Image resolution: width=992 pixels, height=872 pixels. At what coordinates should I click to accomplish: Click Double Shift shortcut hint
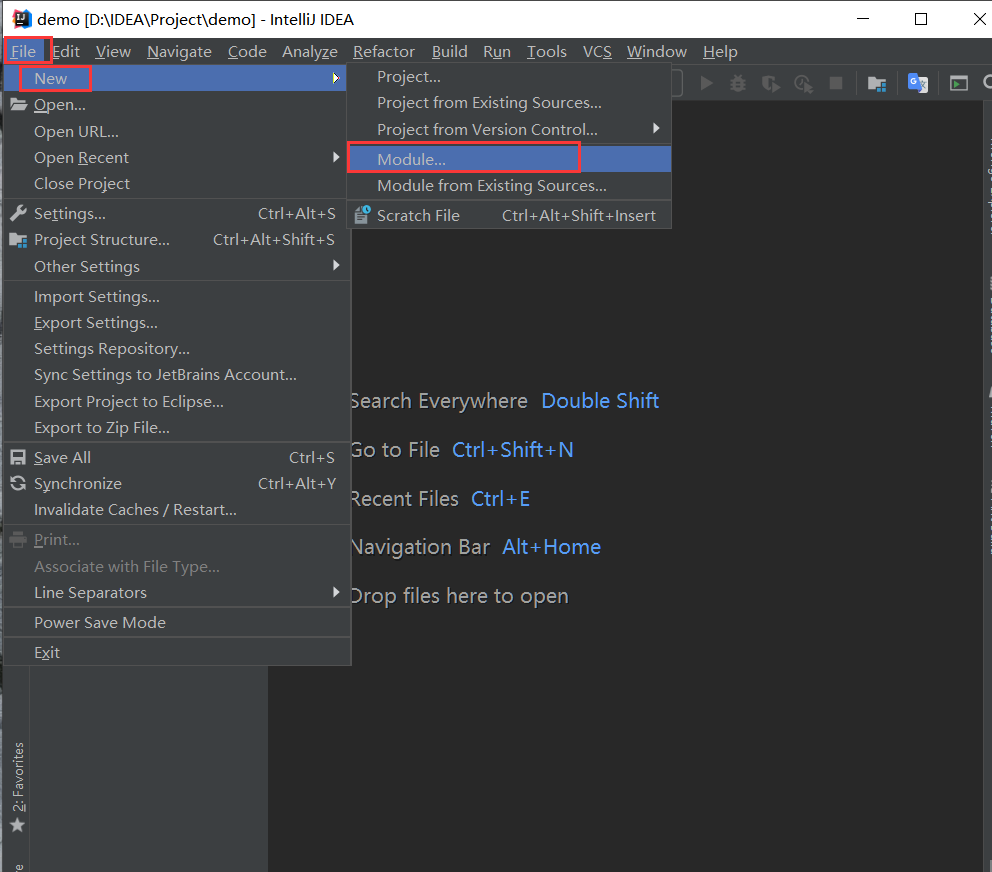coord(600,401)
